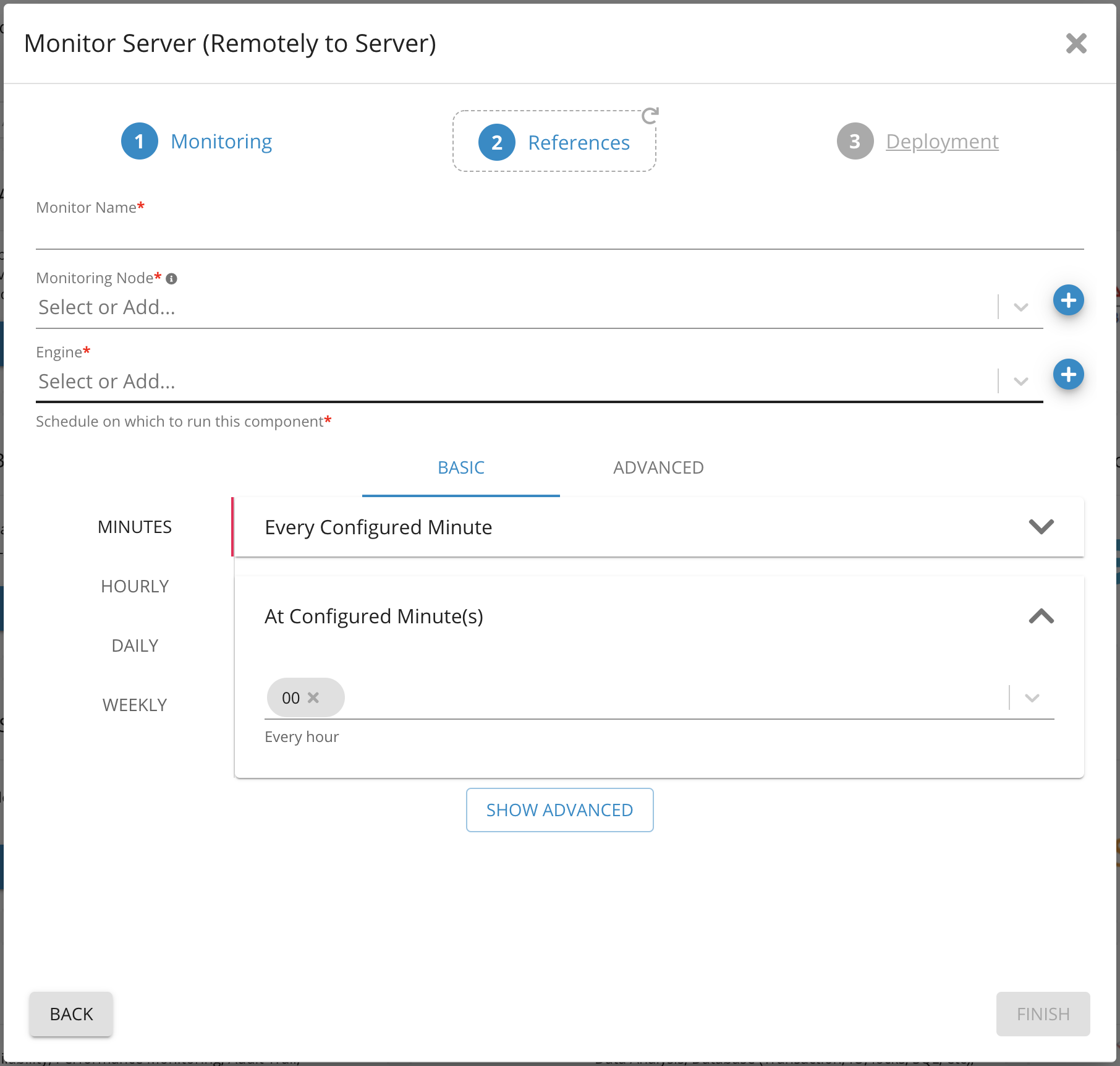Click the add Engine plus icon
Viewport: 1120px width, 1066px height.
1068,375
